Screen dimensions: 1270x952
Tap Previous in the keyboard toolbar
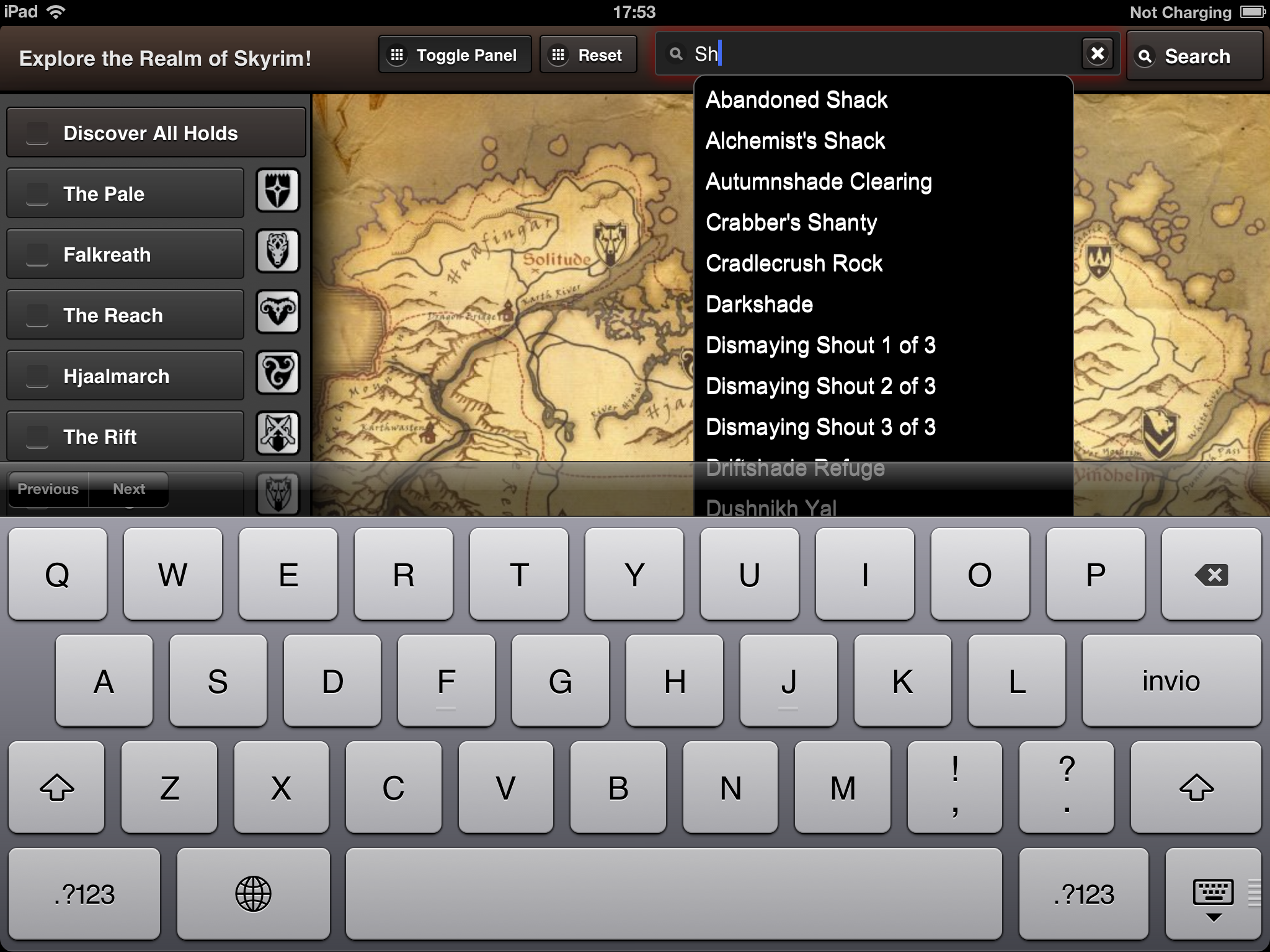(x=48, y=489)
